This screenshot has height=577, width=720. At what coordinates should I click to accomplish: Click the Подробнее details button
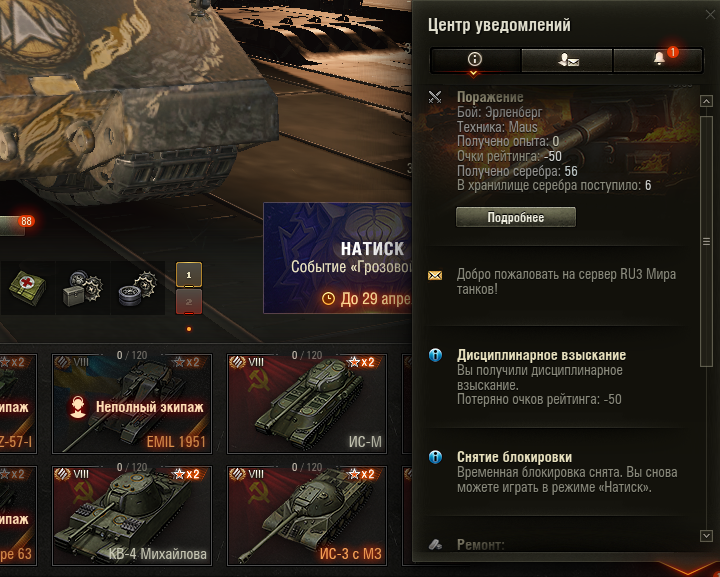click(x=516, y=217)
